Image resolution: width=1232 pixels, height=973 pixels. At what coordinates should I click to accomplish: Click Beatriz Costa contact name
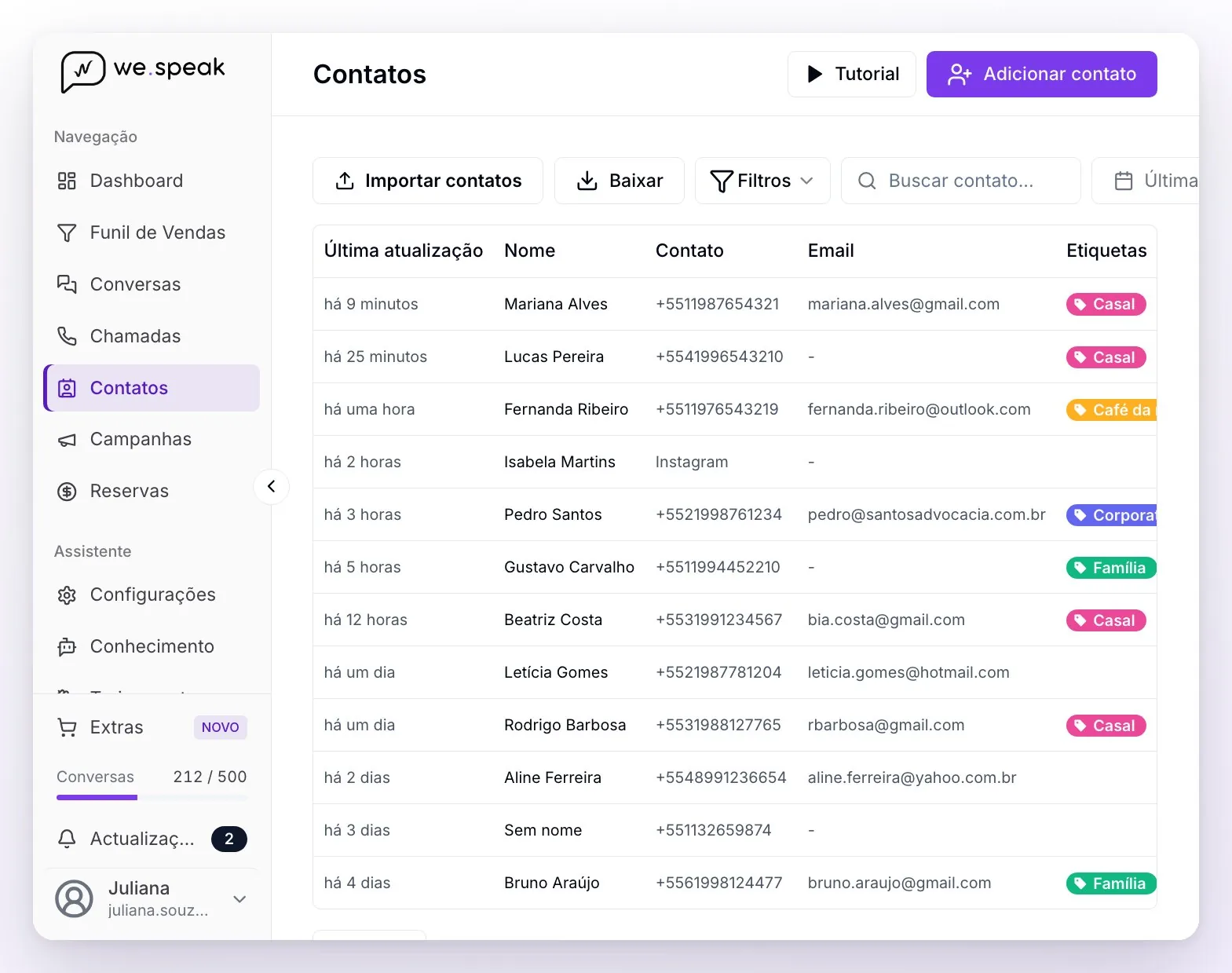(x=554, y=620)
